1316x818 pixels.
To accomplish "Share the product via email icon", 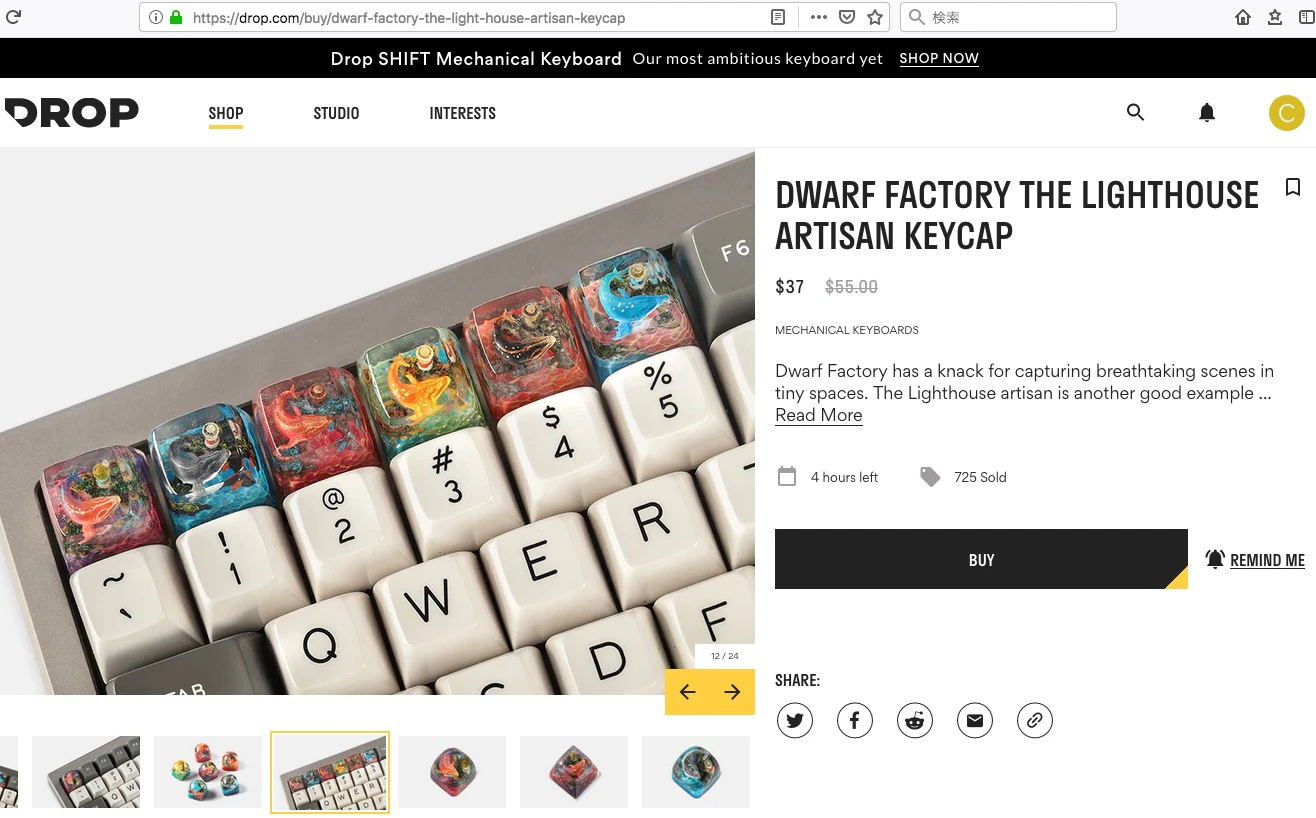I will (975, 720).
